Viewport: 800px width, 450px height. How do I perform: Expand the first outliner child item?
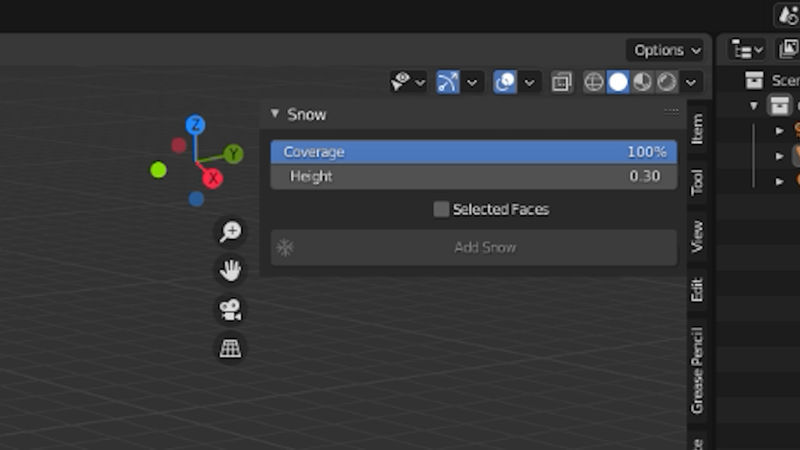779,131
